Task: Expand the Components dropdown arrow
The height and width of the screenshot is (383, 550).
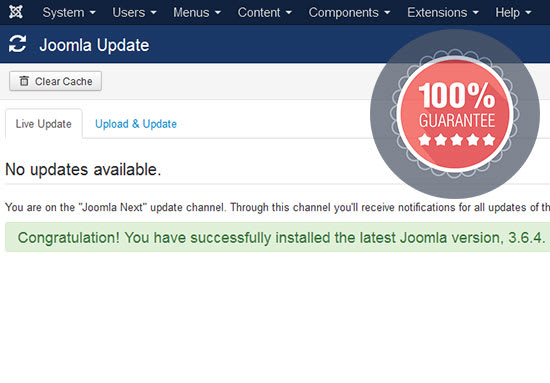Action: pyautogui.click(x=387, y=13)
